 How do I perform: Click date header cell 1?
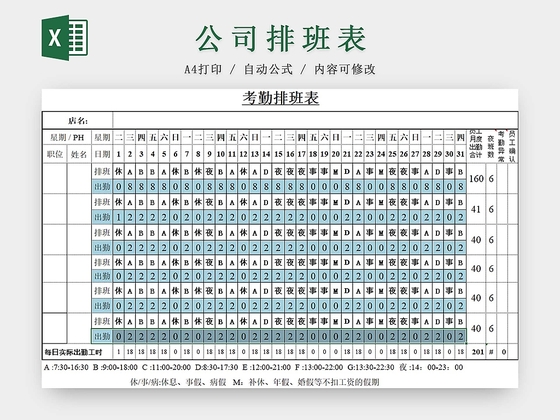[119, 154]
